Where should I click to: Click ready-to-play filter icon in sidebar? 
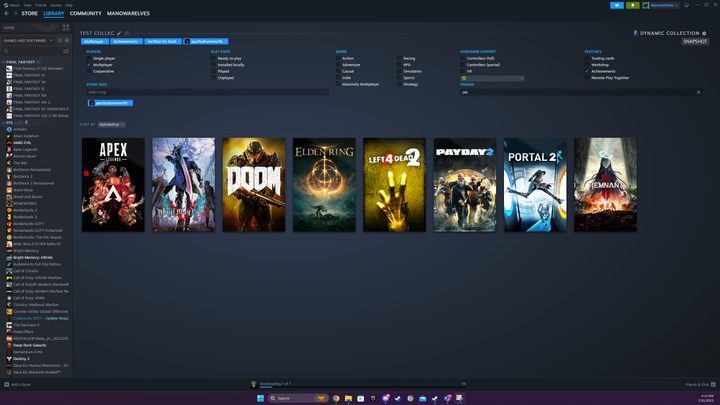click(x=67, y=40)
